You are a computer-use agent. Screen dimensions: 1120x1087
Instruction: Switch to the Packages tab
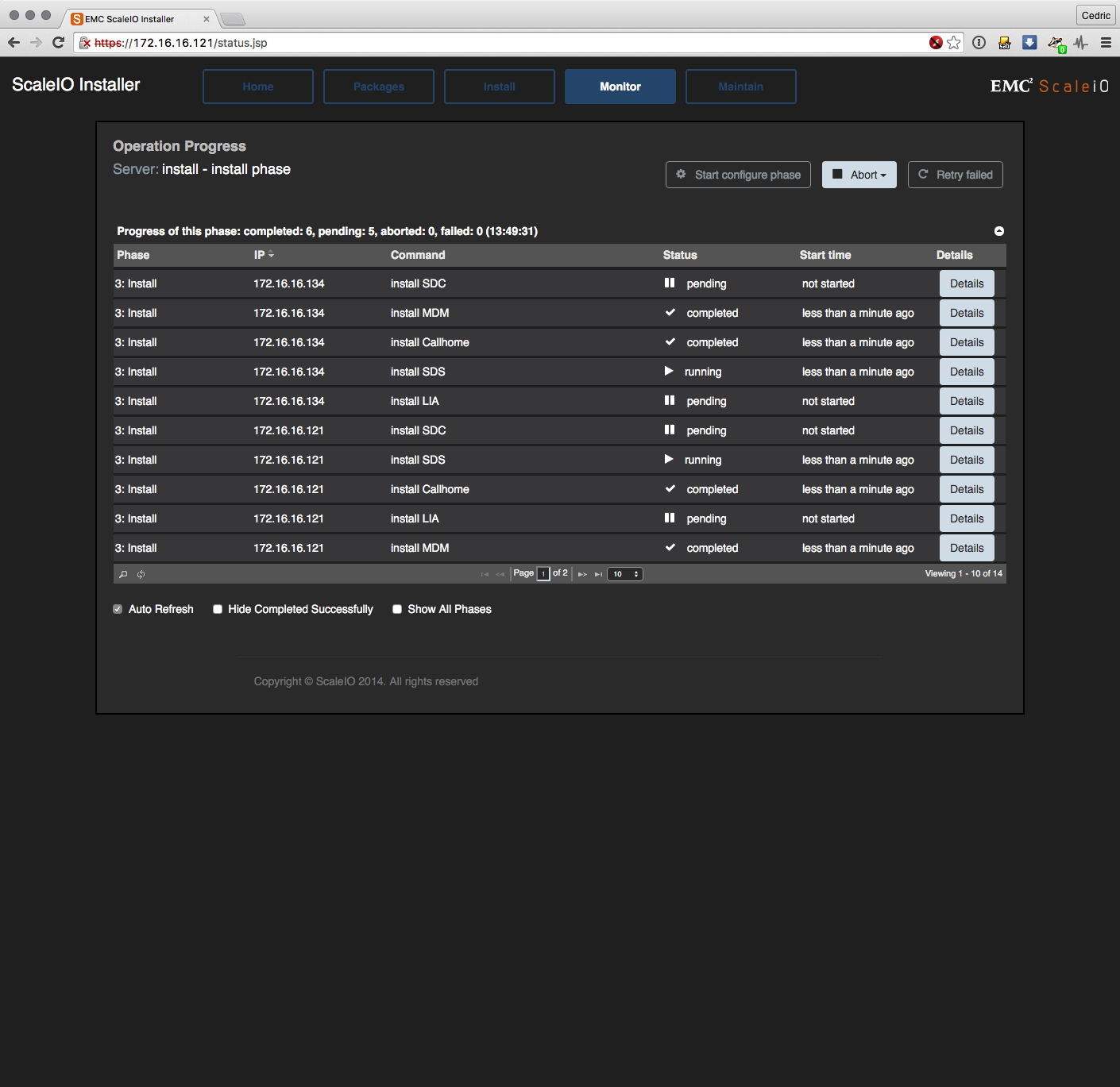click(378, 87)
